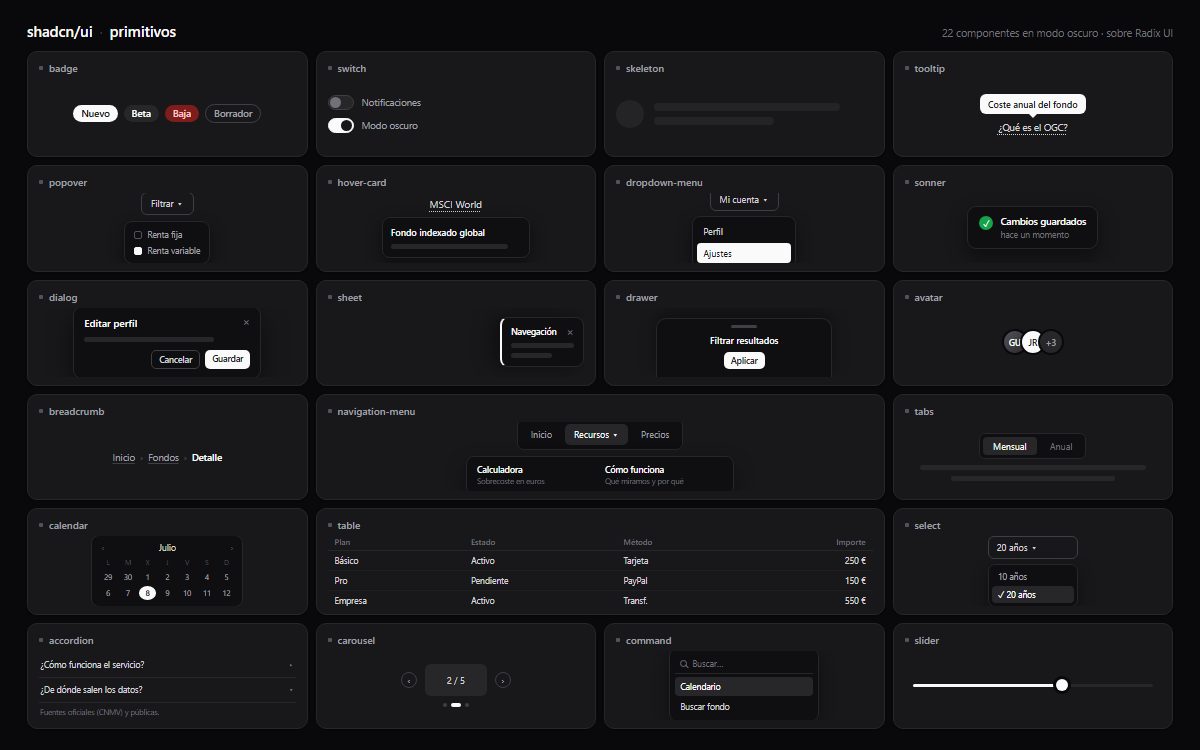Select day 30 in the calendar
Viewport: 1200px width, 750px height.
click(128, 577)
